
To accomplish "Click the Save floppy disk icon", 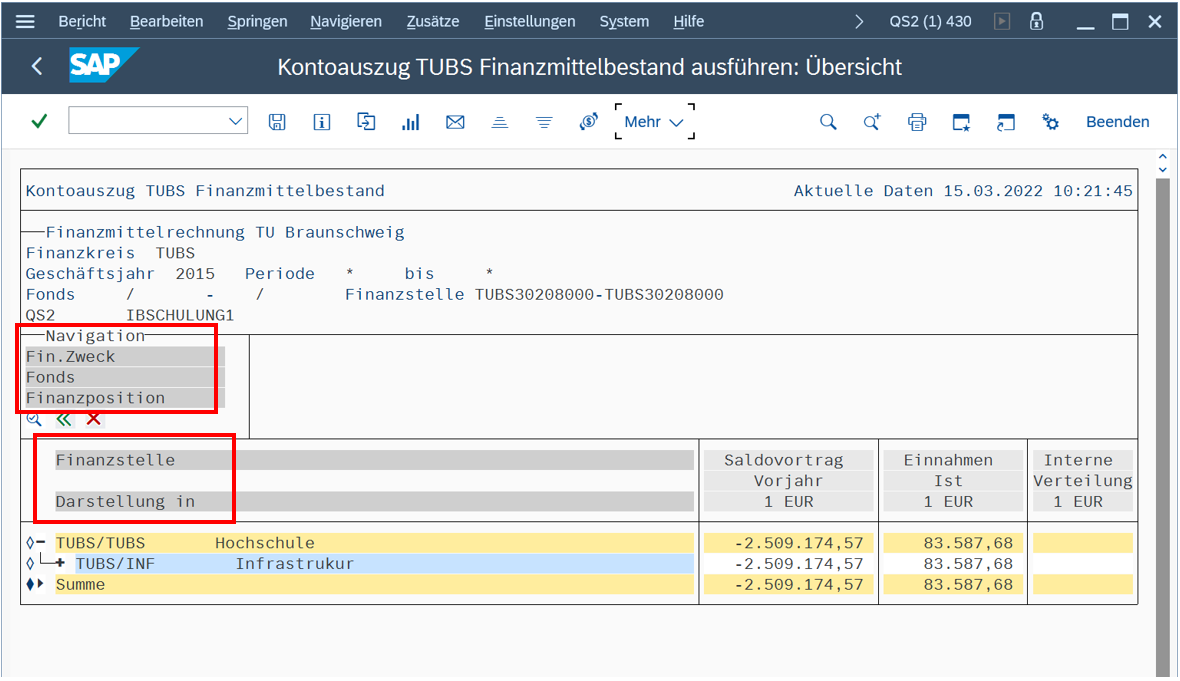I will pos(277,122).
